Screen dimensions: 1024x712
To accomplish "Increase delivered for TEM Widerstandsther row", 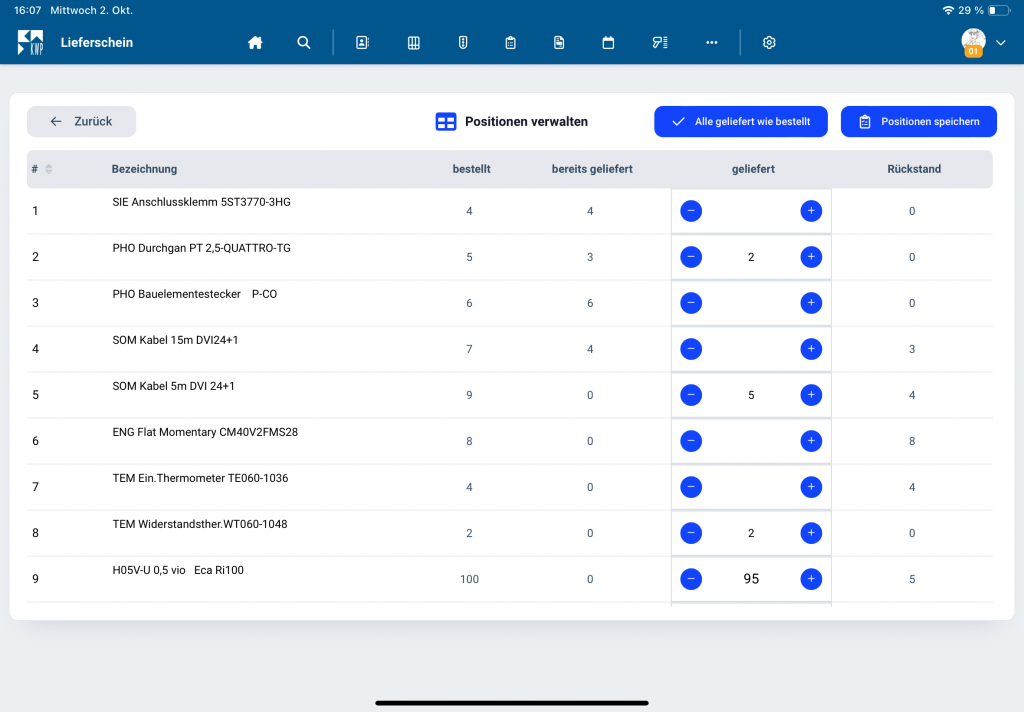I will (x=811, y=533).
